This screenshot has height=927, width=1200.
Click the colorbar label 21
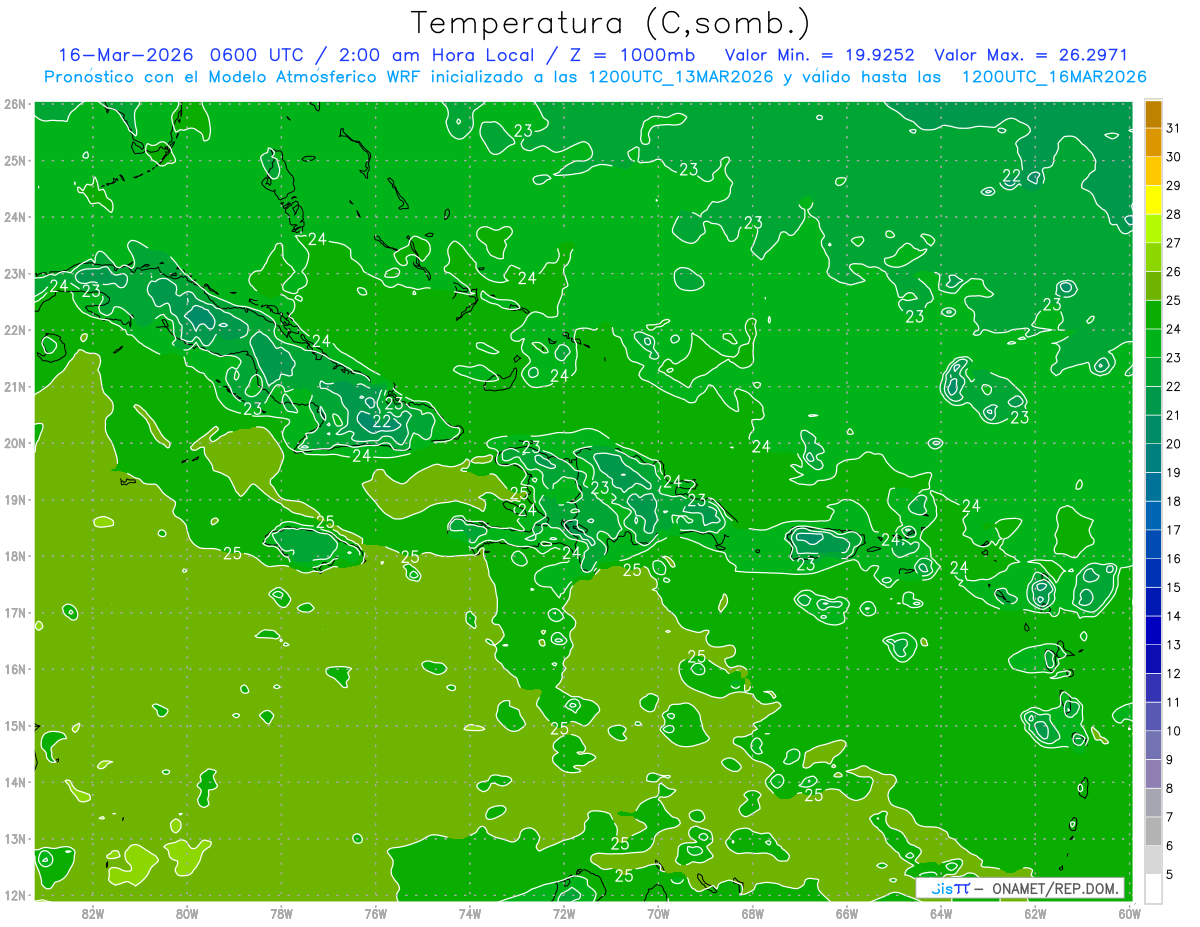pos(1173,415)
